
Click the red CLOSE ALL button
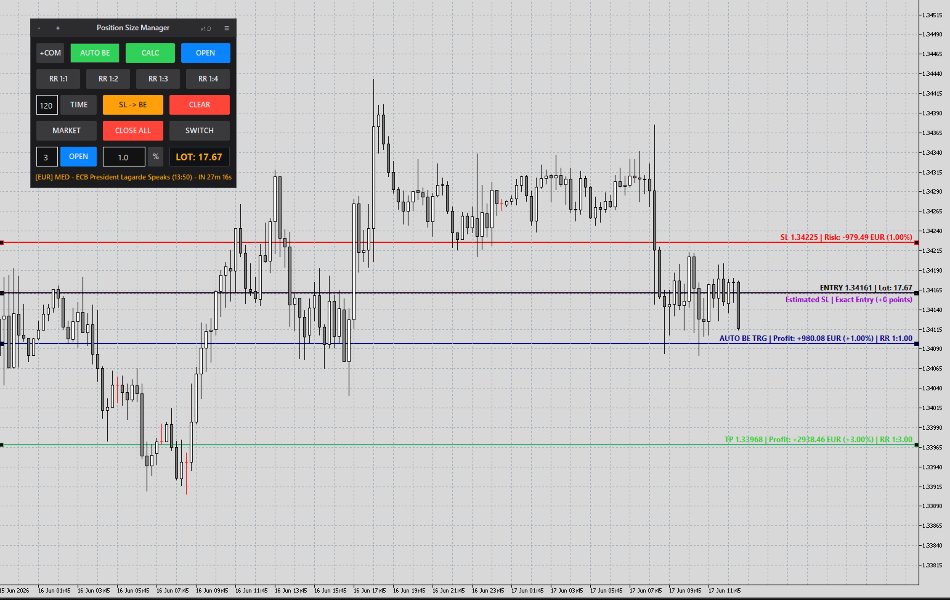click(x=133, y=131)
